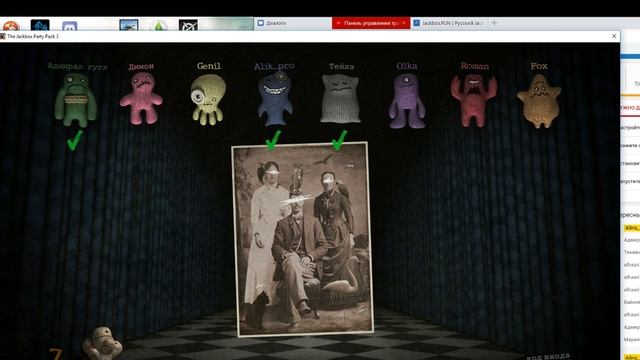Viewport: 640px width, 360px height.
Task: Click player name Адмирал гугл
Action: click(78, 67)
